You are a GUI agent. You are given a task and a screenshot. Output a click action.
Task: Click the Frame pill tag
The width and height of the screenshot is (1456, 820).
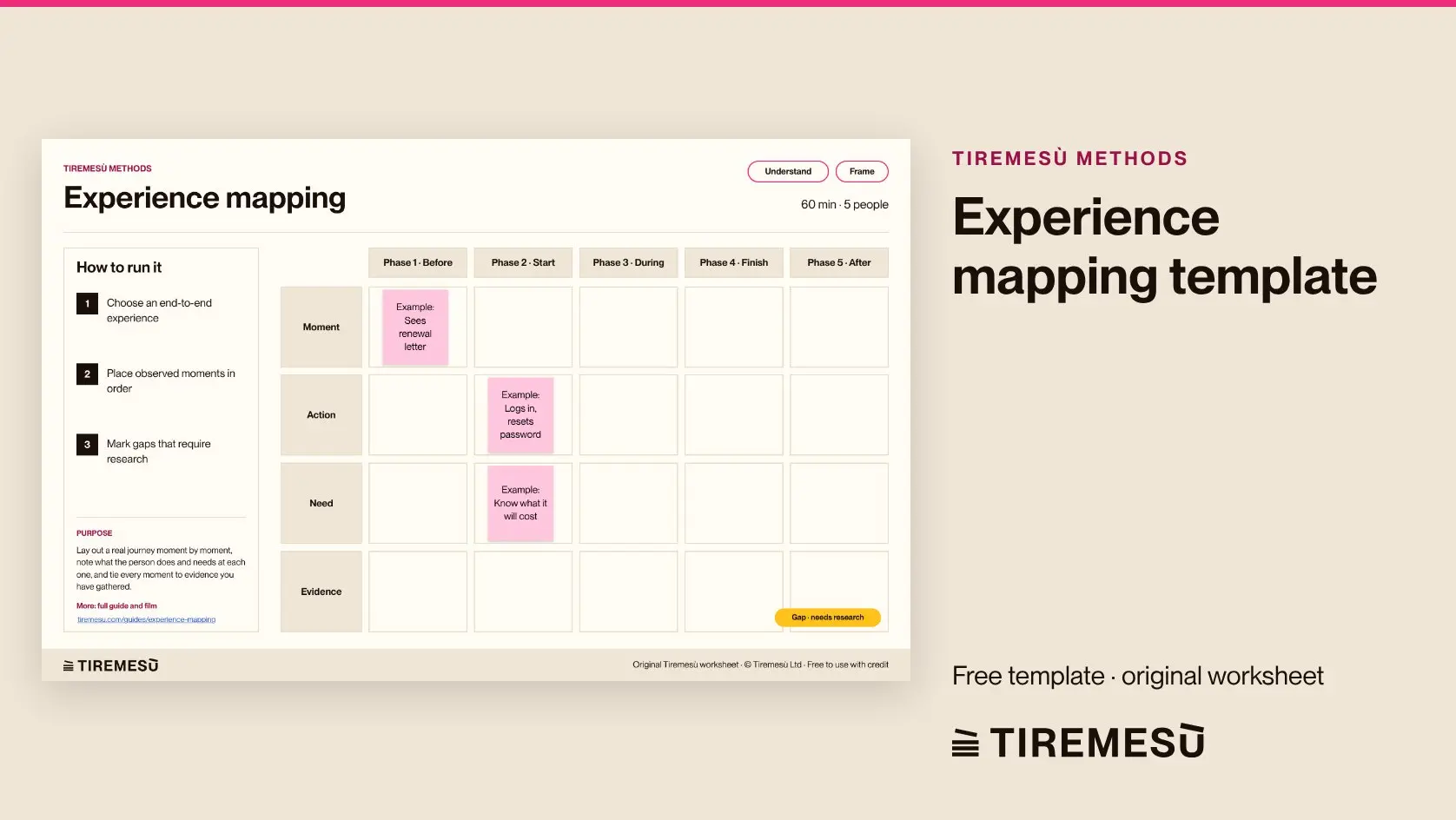[x=862, y=172]
